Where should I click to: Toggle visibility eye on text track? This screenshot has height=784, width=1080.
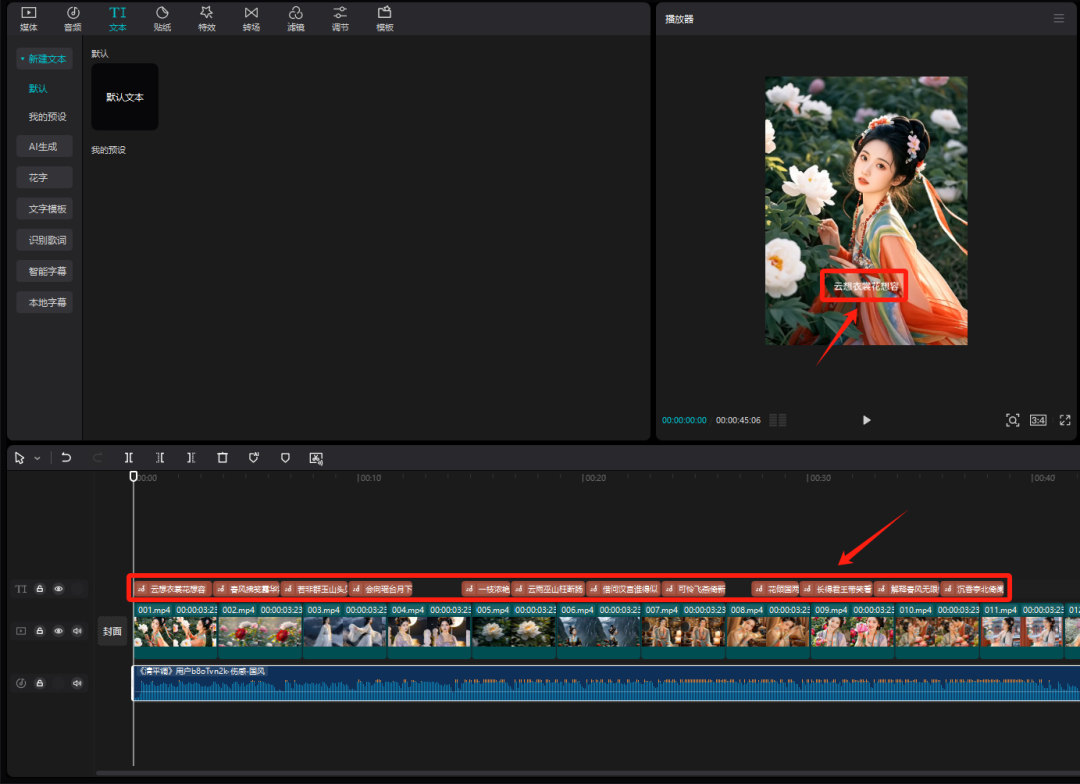(x=58, y=589)
